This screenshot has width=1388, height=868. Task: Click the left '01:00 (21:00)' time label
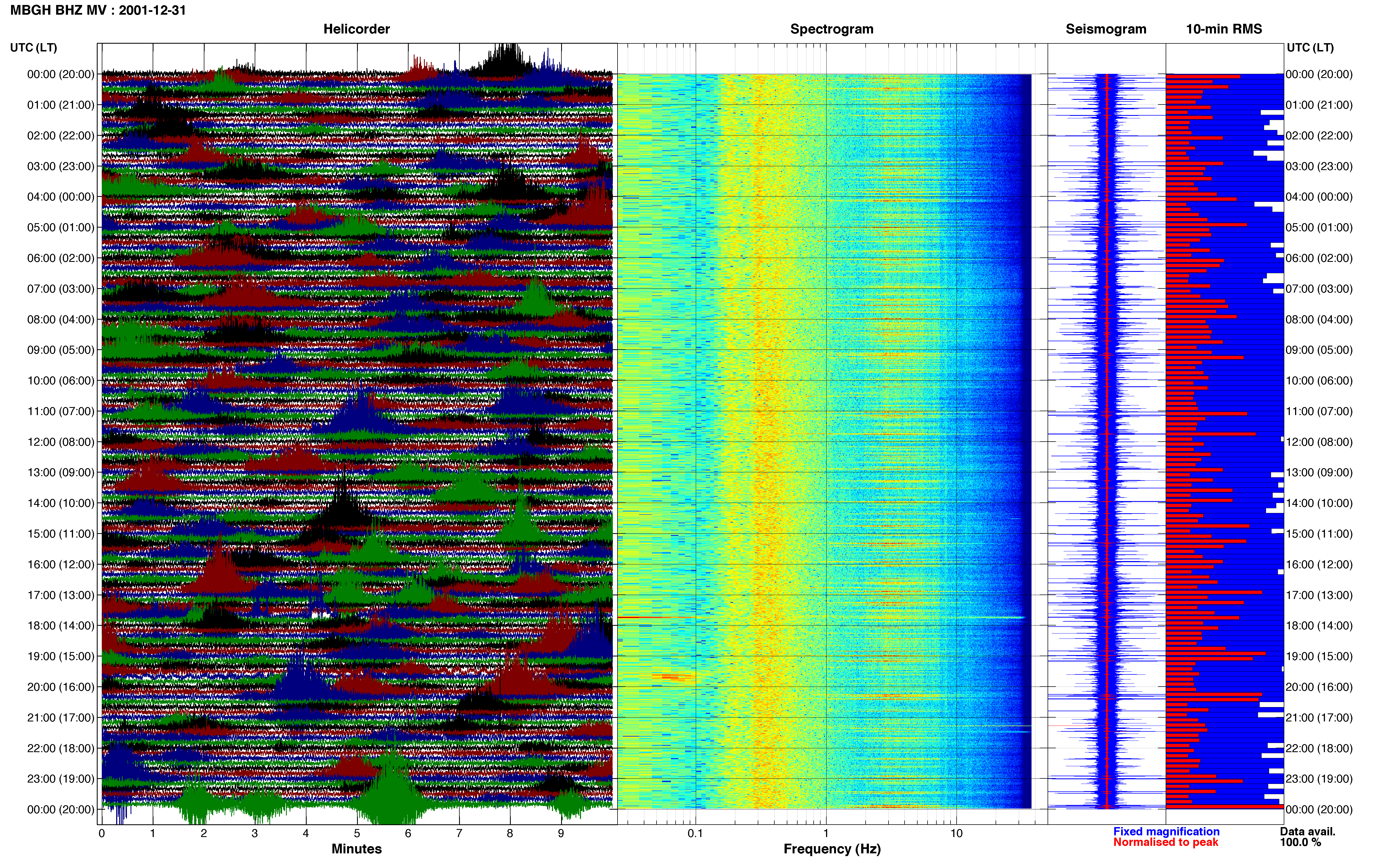61,105
